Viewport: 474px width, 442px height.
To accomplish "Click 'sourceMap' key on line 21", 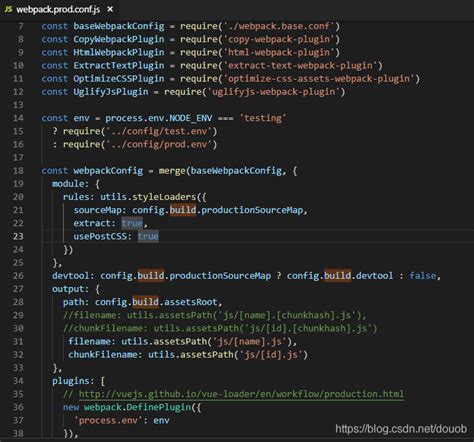I will 97,210.
